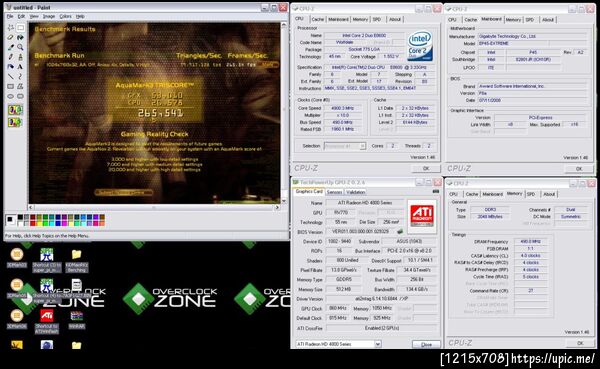Pick the Eraser tool in Paint
Image resolution: width=600 pixels, height=369 pixels.
pos(11,38)
